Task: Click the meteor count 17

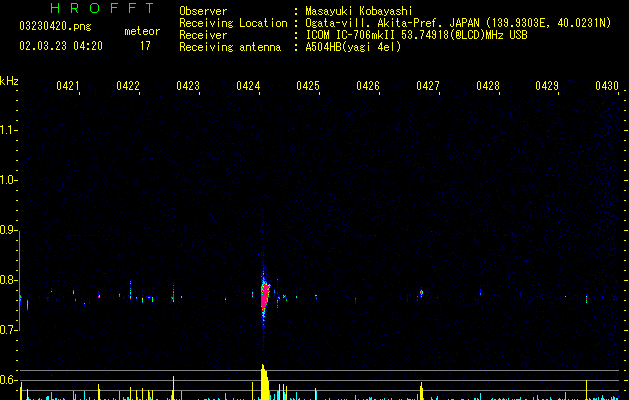Action: tap(145, 46)
